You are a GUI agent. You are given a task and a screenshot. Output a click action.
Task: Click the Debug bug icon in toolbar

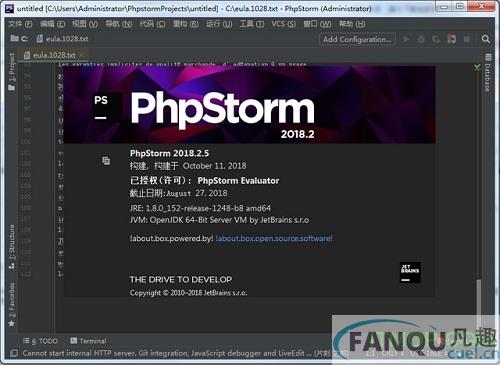coord(421,39)
